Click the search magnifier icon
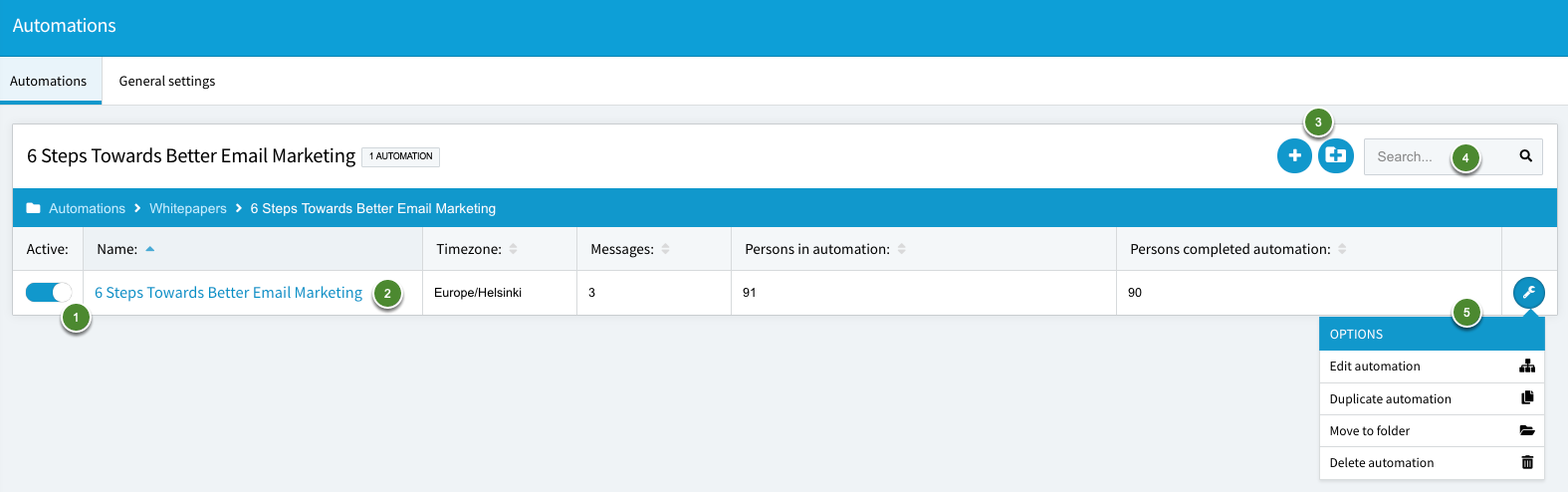This screenshot has width=1568, height=492. pyautogui.click(x=1525, y=156)
